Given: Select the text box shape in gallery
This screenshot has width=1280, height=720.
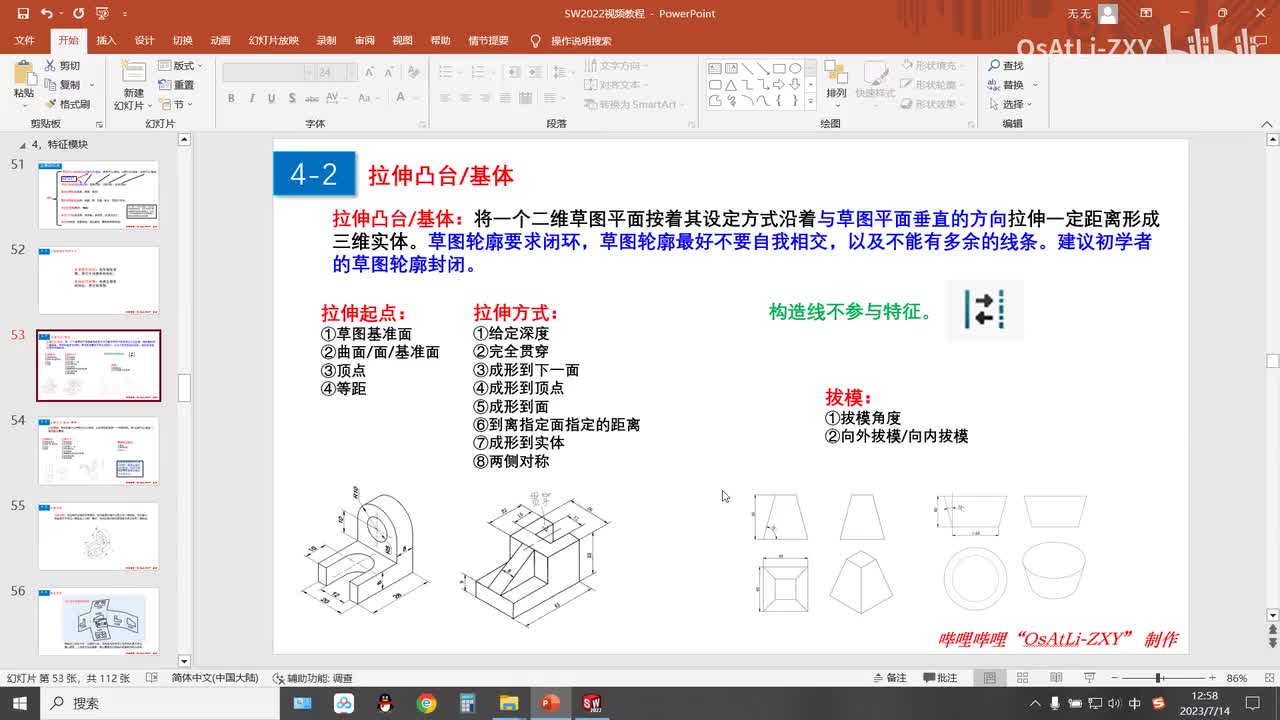Looking at the screenshot, I should coord(715,68).
